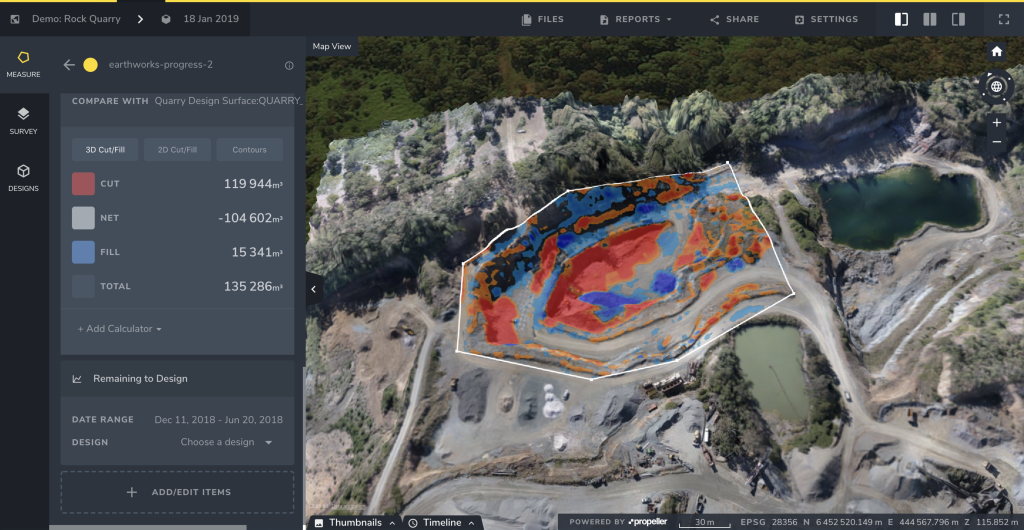1024x530 pixels.
Task: Select the Contours tab
Action: point(249,150)
